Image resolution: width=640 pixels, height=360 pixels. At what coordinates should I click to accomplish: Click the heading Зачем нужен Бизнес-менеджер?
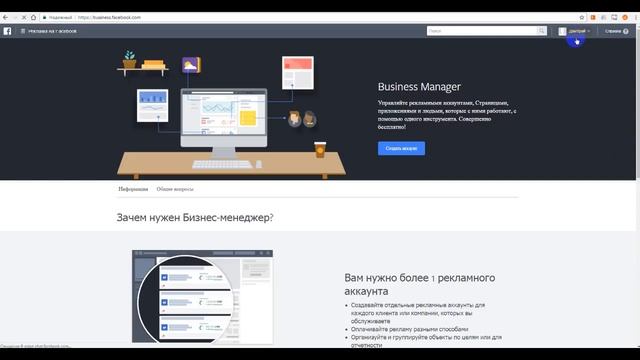[195, 218]
